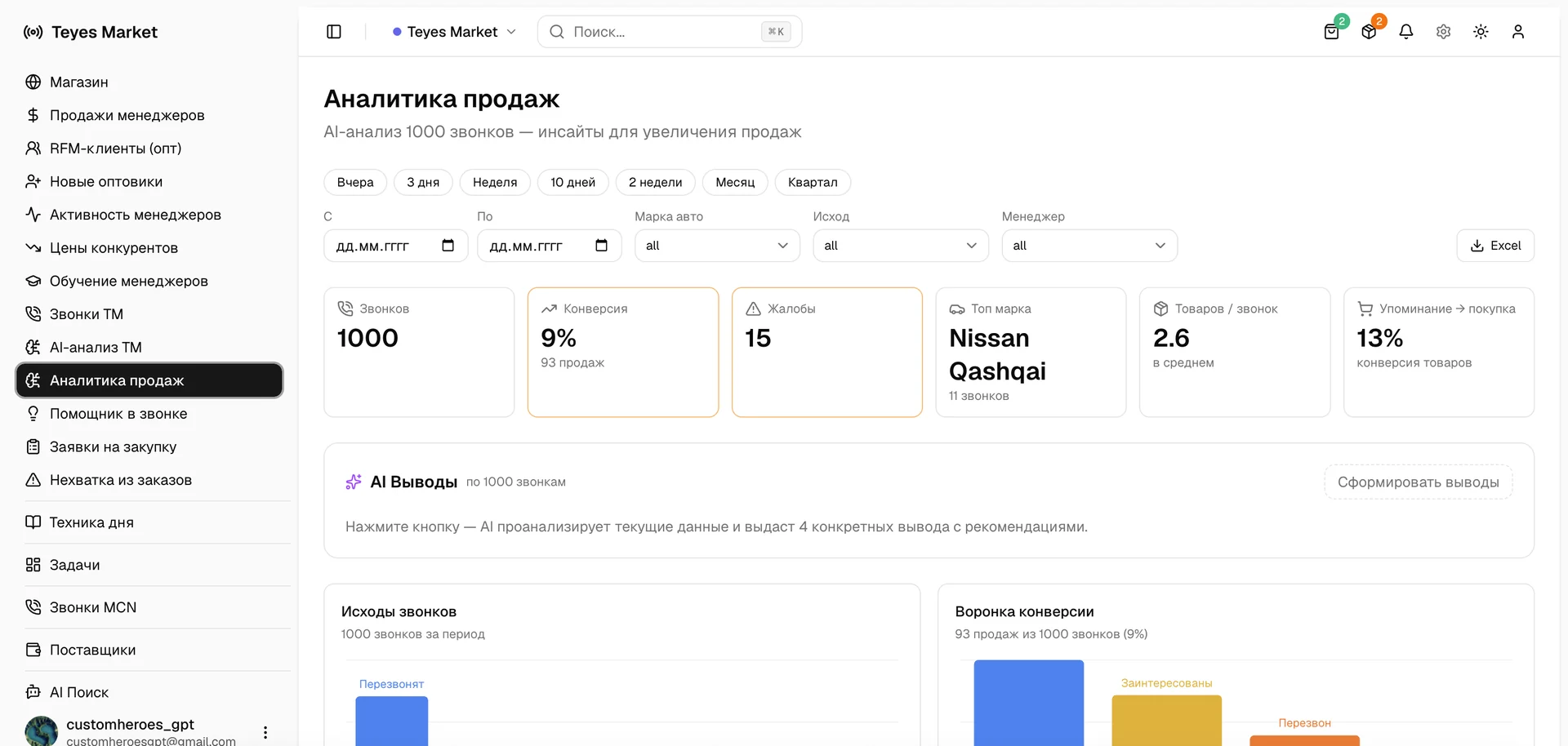Go to Обучение менеджеров

pos(153,281)
